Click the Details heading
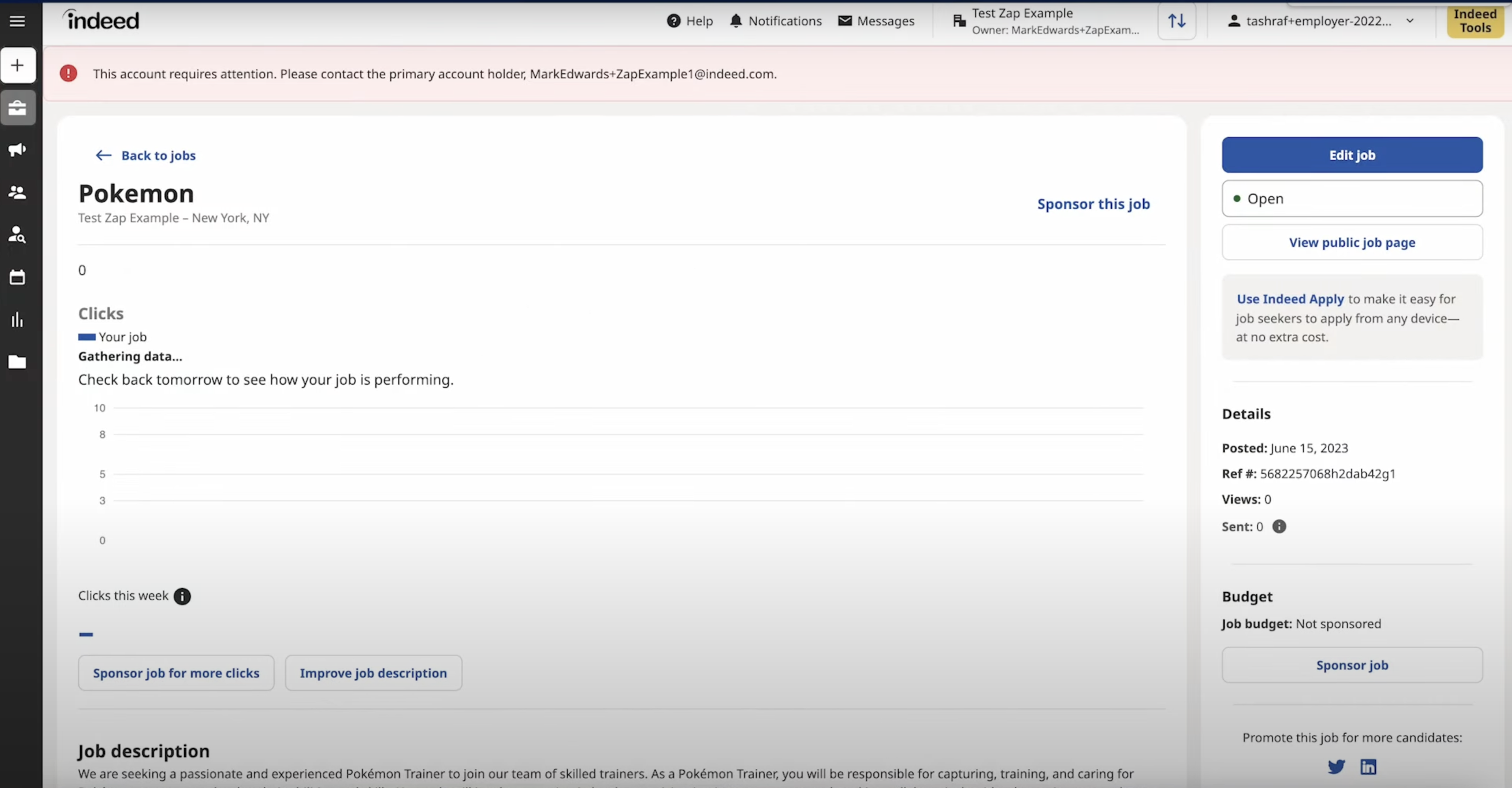This screenshot has height=788, width=1512. (x=1246, y=413)
